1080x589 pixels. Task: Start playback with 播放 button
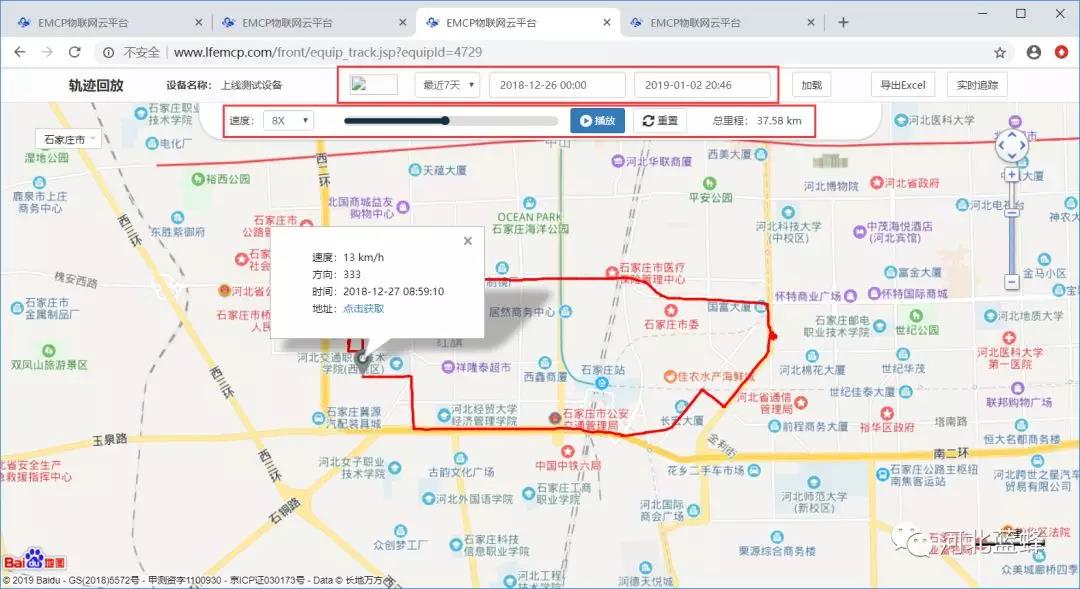[x=597, y=121]
